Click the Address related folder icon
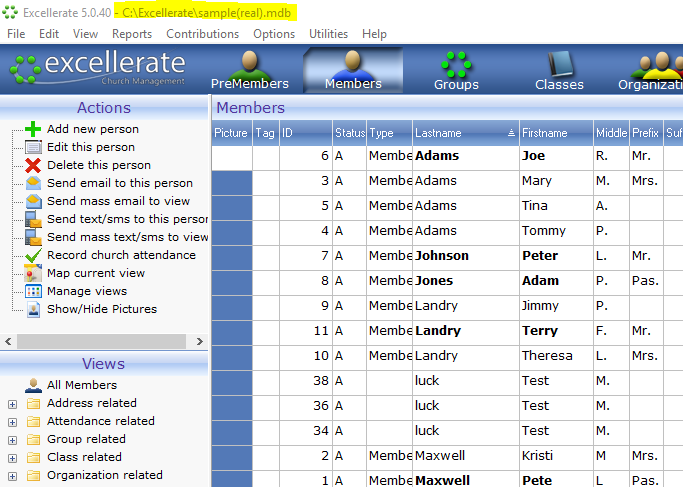The width and height of the screenshot is (683, 487). pos(33,403)
